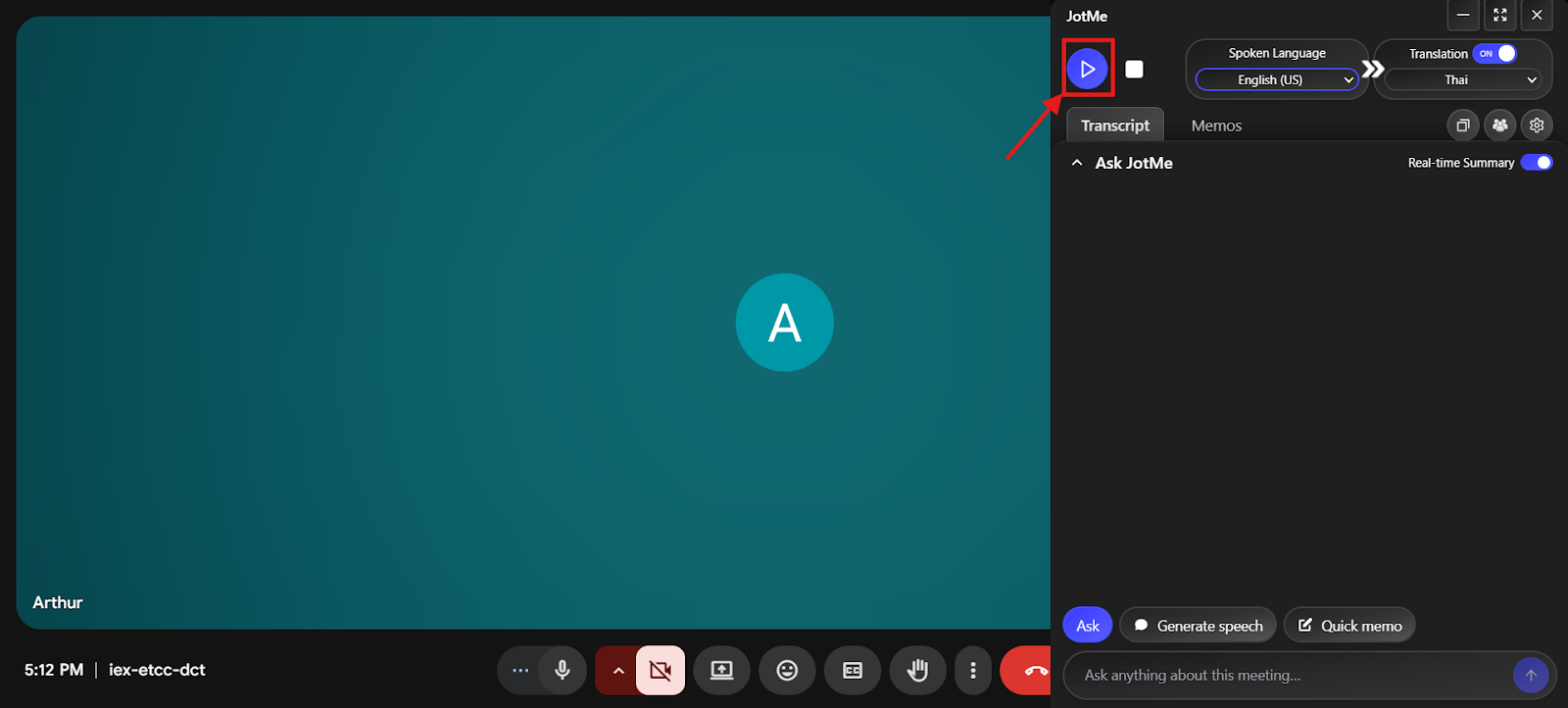This screenshot has width=1568, height=708.
Task: Open JotMe settings gear
Action: [1537, 126]
